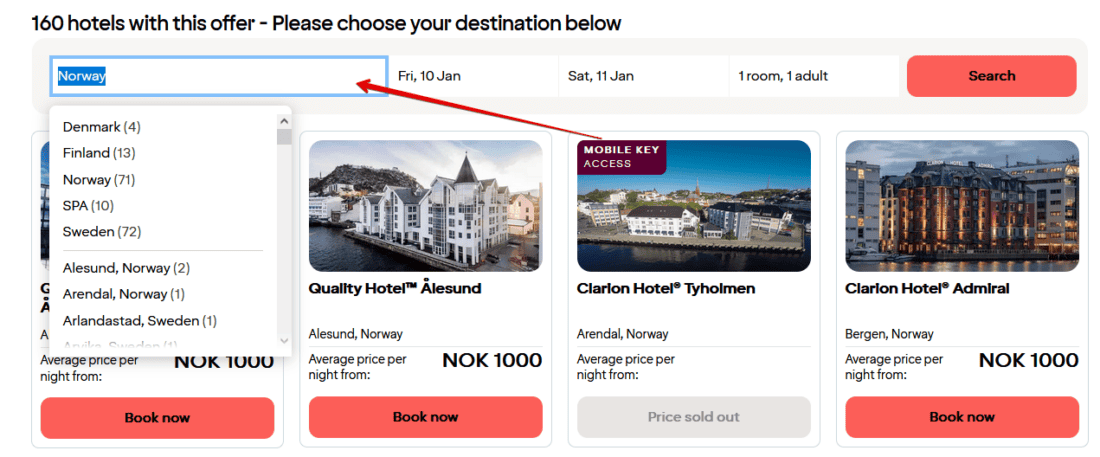1100x457 pixels.
Task: Open the Quality Hotel Ålesund photo
Action: pyautogui.click(x=425, y=206)
